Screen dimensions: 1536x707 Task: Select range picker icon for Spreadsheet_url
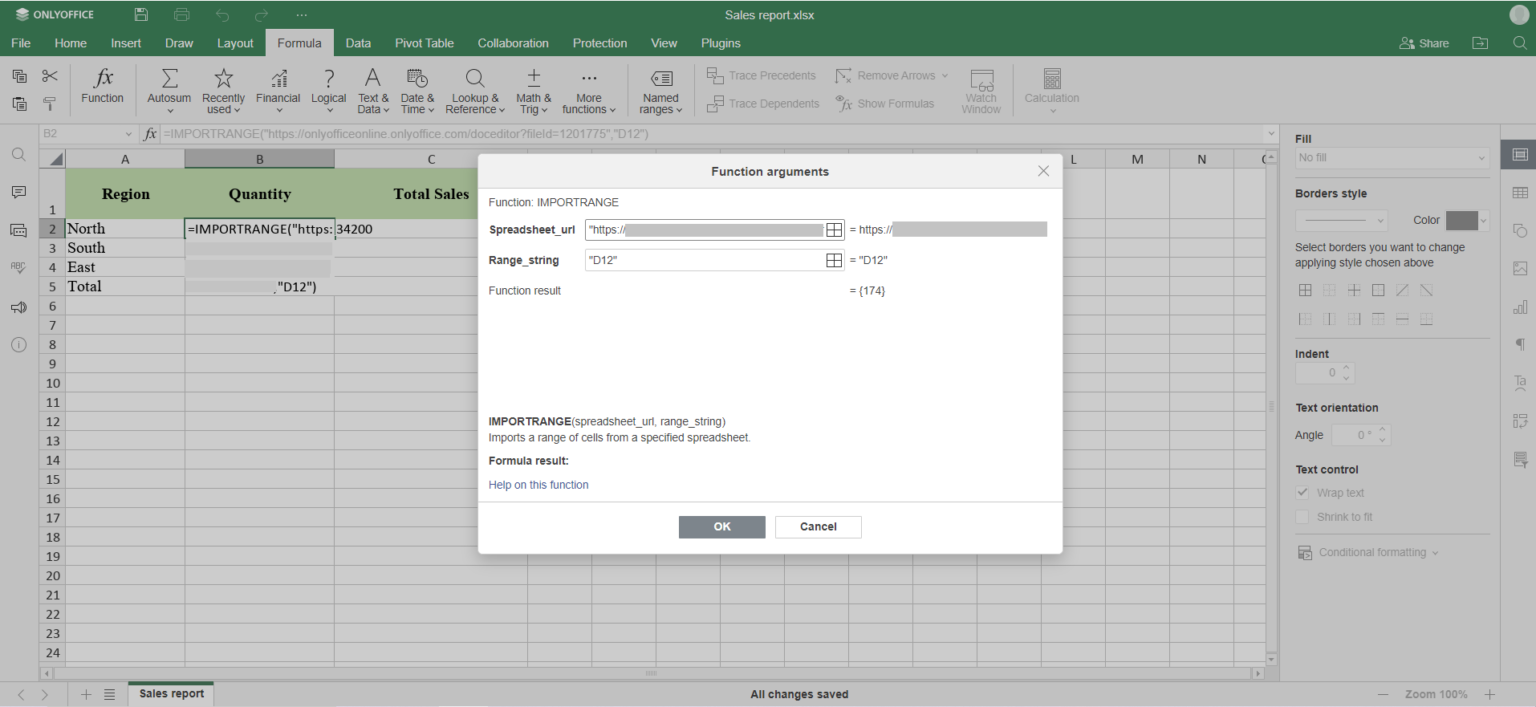tap(833, 230)
